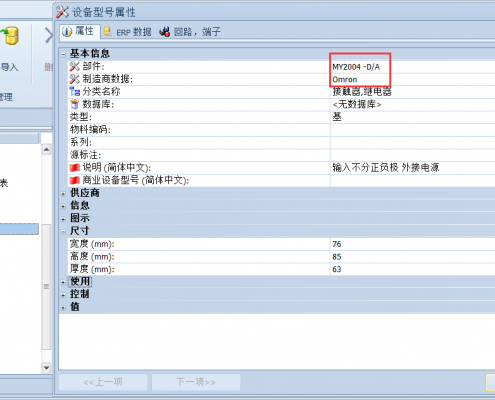Switch to the ERP 数据 tab

[x=127, y=32]
